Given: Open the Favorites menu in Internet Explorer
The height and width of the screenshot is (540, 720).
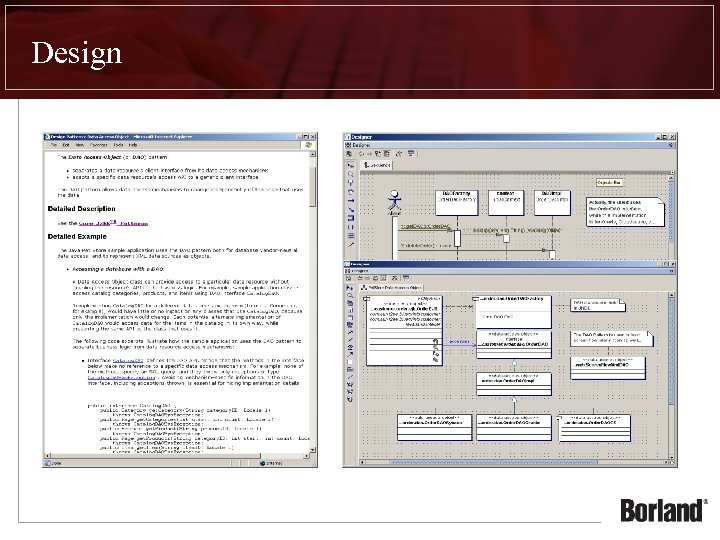Looking at the screenshot, I should [x=98, y=145].
